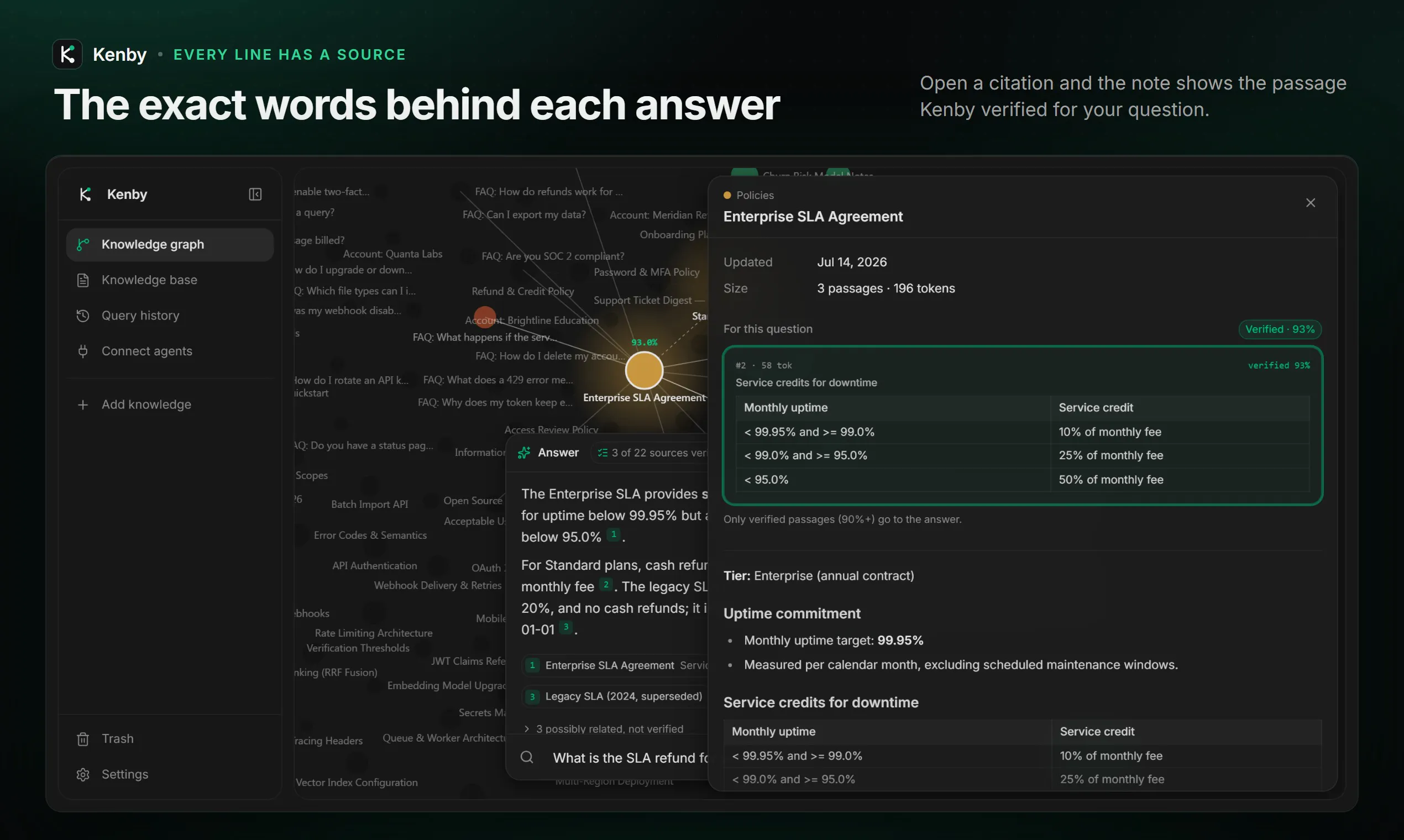Click the query input 'What is the SLA refund'

point(630,758)
